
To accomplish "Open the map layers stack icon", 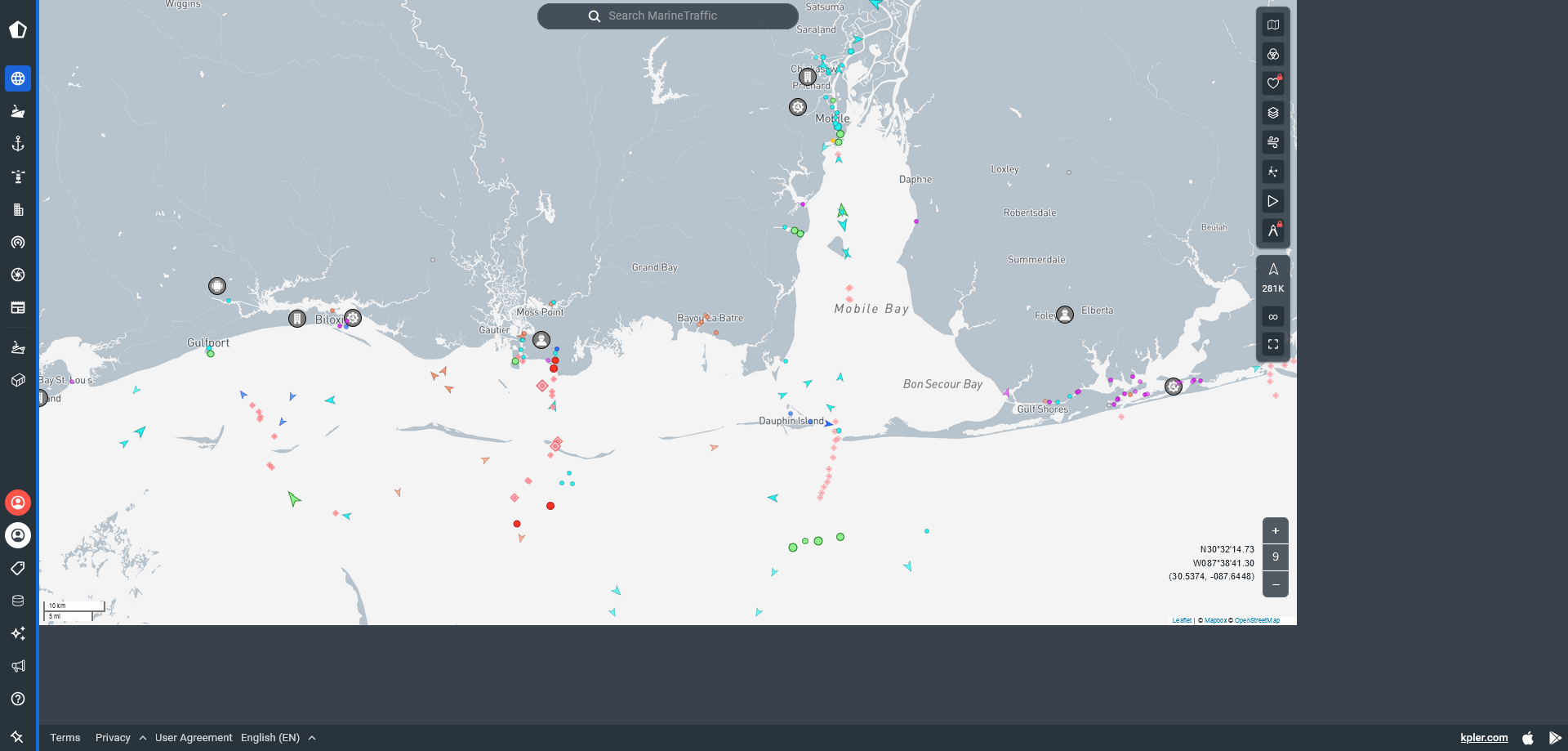I will [1273, 113].
